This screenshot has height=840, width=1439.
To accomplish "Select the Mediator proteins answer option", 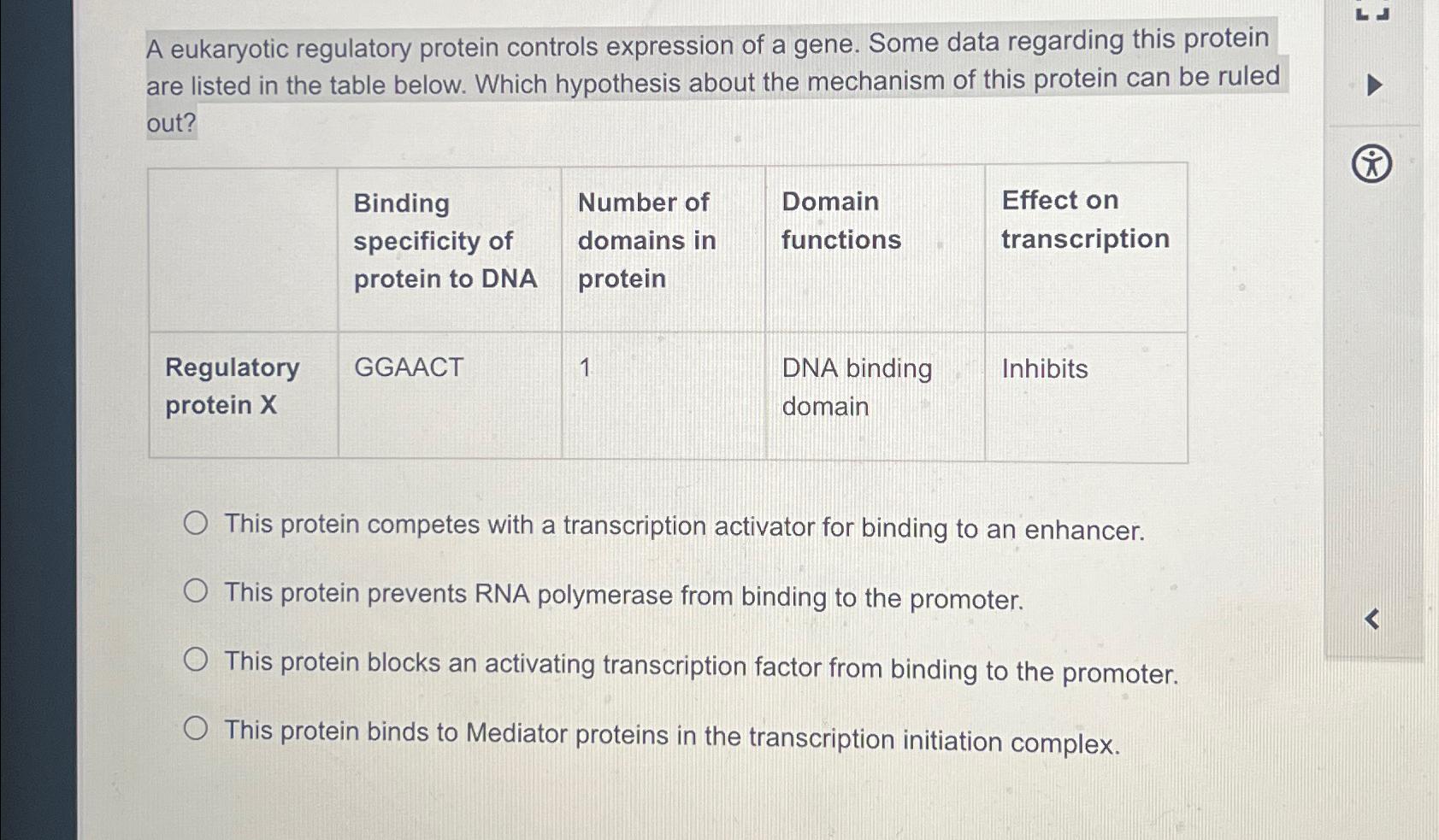I will [197, 727].
